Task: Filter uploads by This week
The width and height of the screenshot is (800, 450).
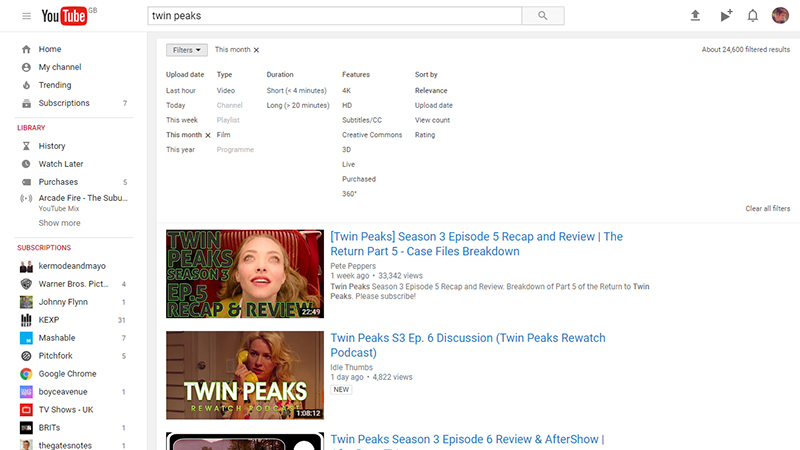Action: [182, 120]
